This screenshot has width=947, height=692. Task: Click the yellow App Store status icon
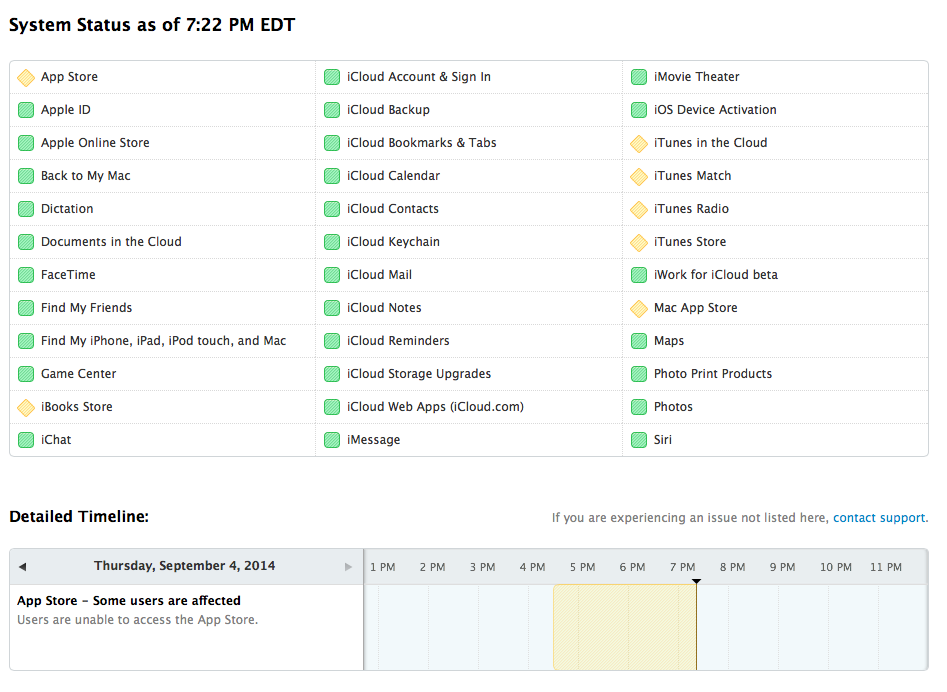coord(26,77)
